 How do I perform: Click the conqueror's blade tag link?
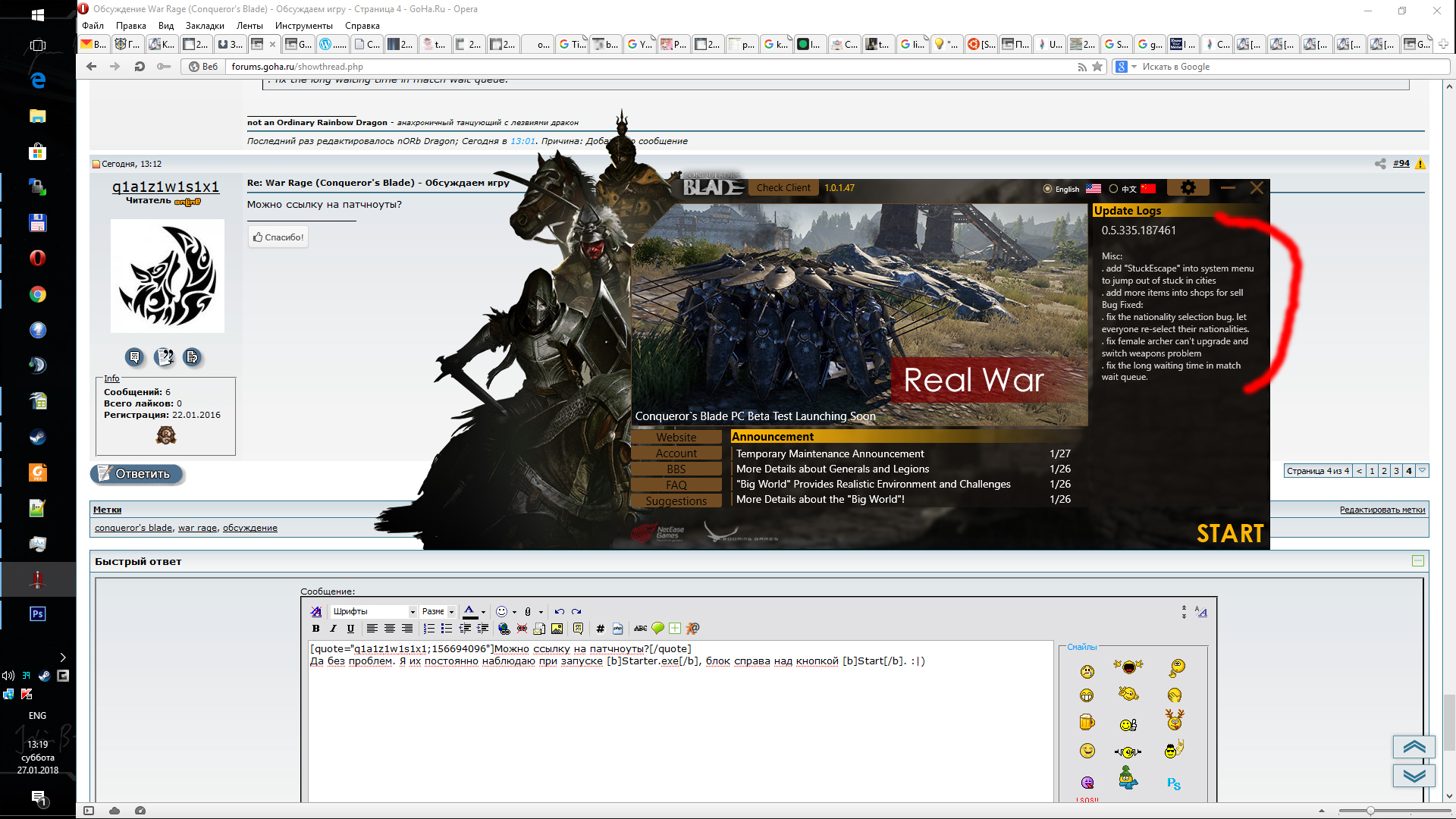pos(133,528)
